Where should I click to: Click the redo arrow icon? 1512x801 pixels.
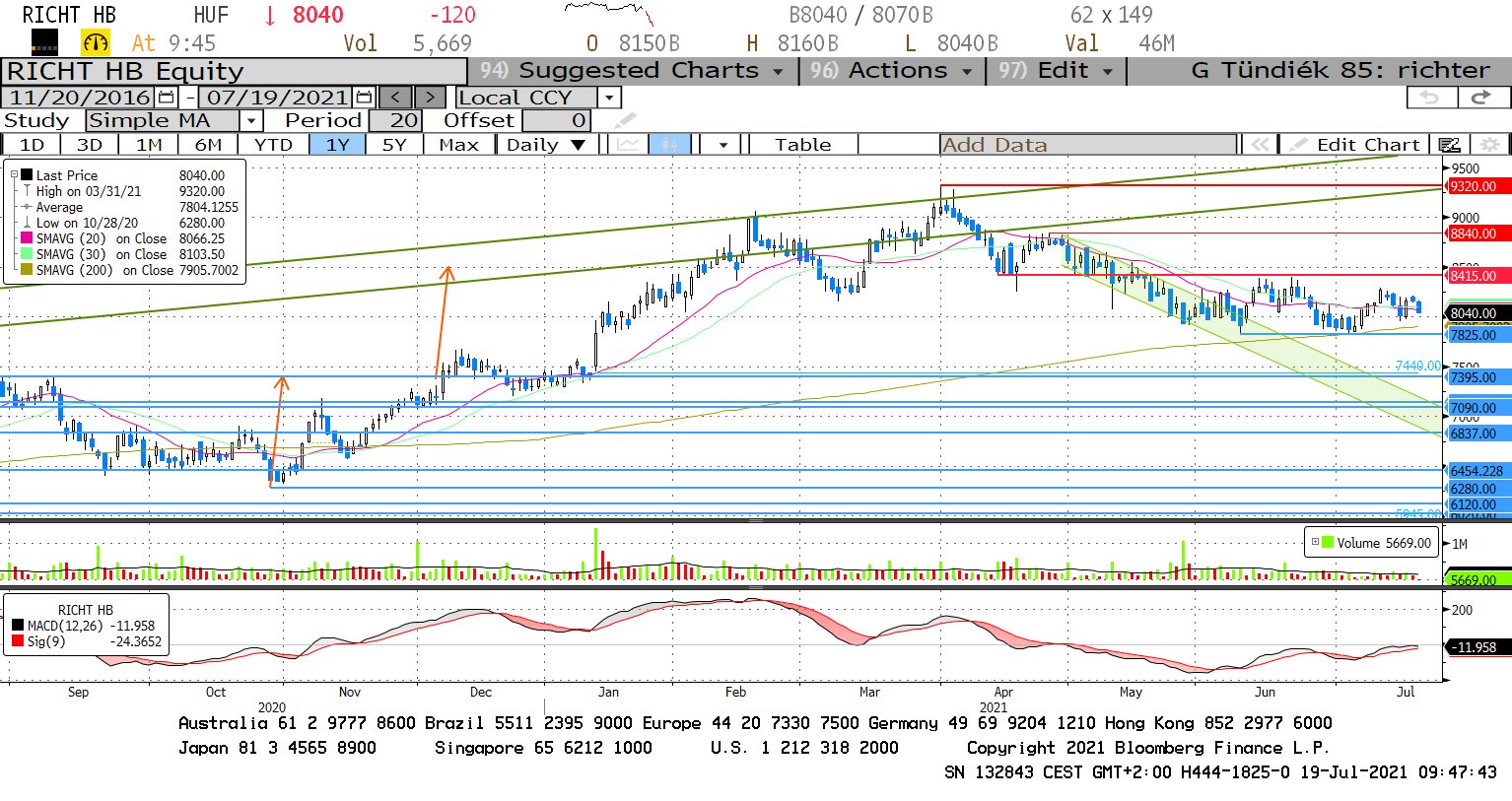(1481, 98)
